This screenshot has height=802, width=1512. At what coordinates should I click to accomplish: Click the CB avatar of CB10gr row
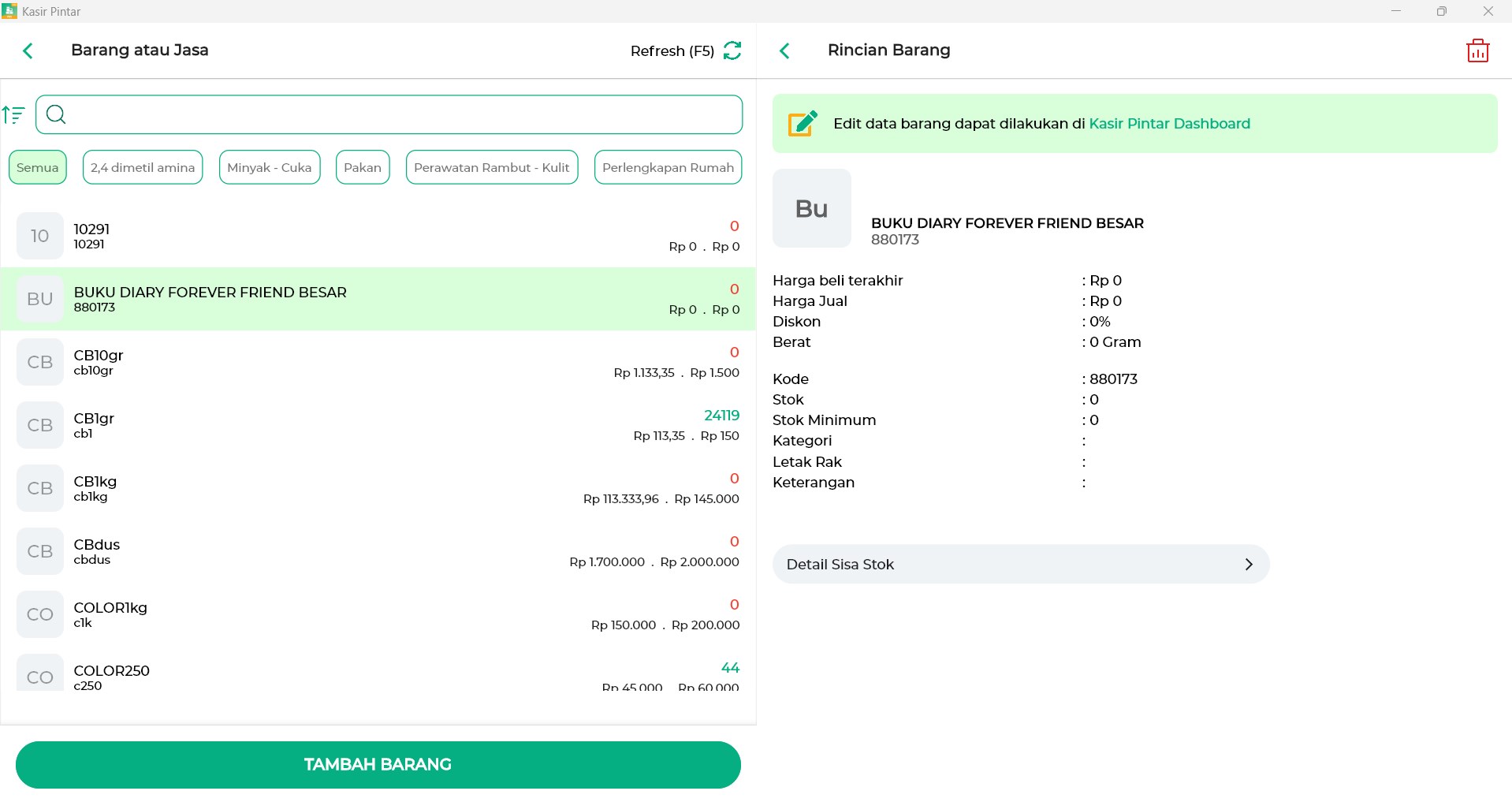coord(40,362)
